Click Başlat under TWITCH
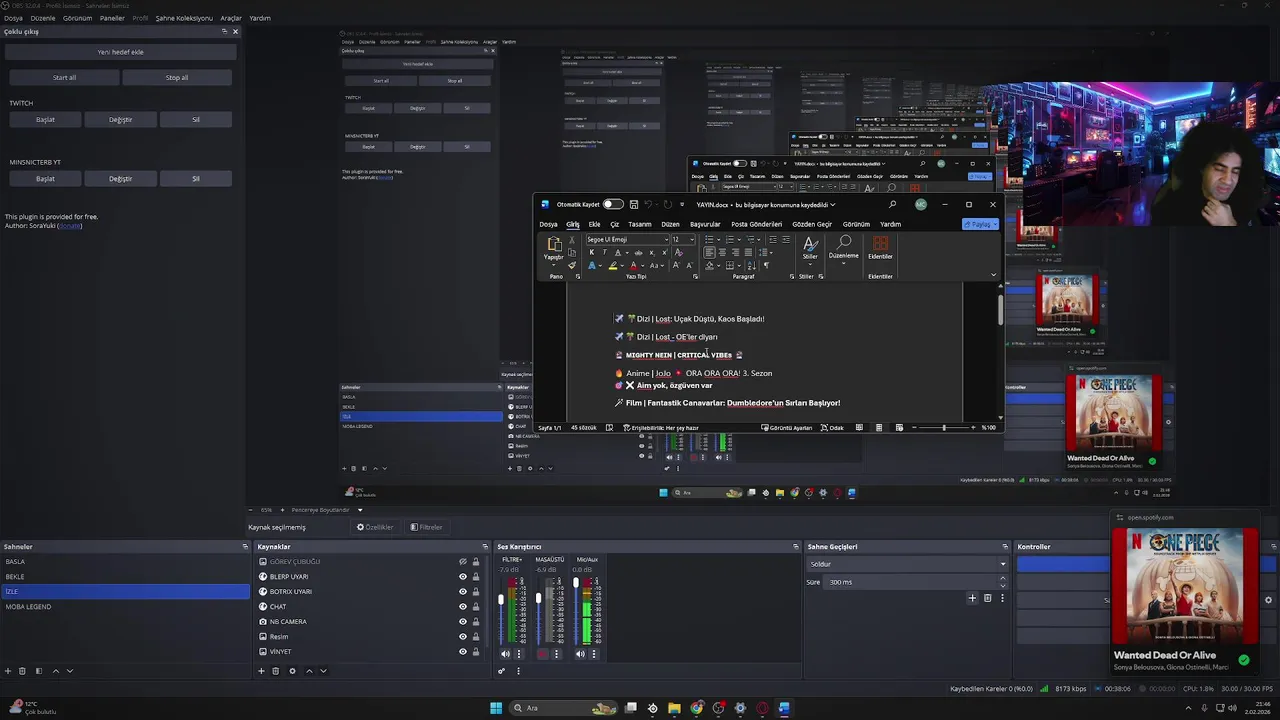 45,120
